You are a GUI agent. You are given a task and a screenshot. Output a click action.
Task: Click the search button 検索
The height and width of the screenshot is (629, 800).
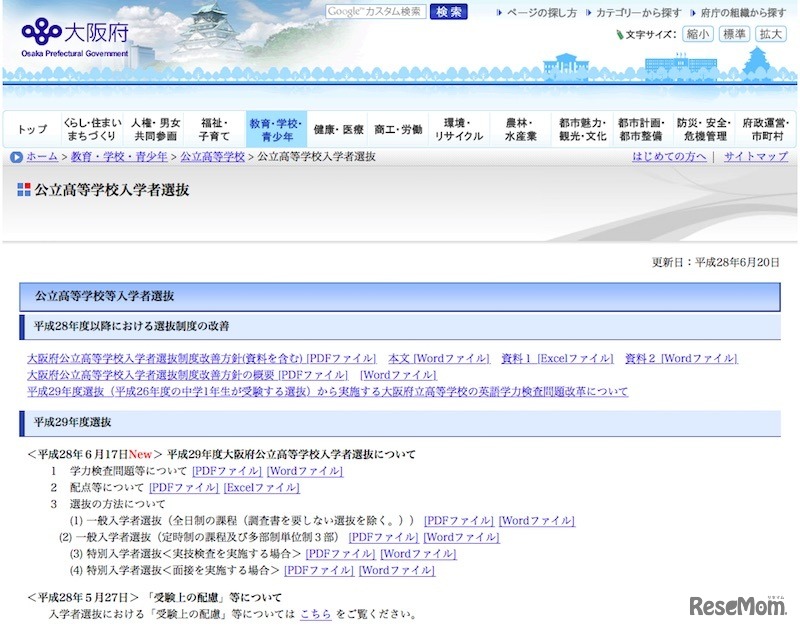point(449,12)
